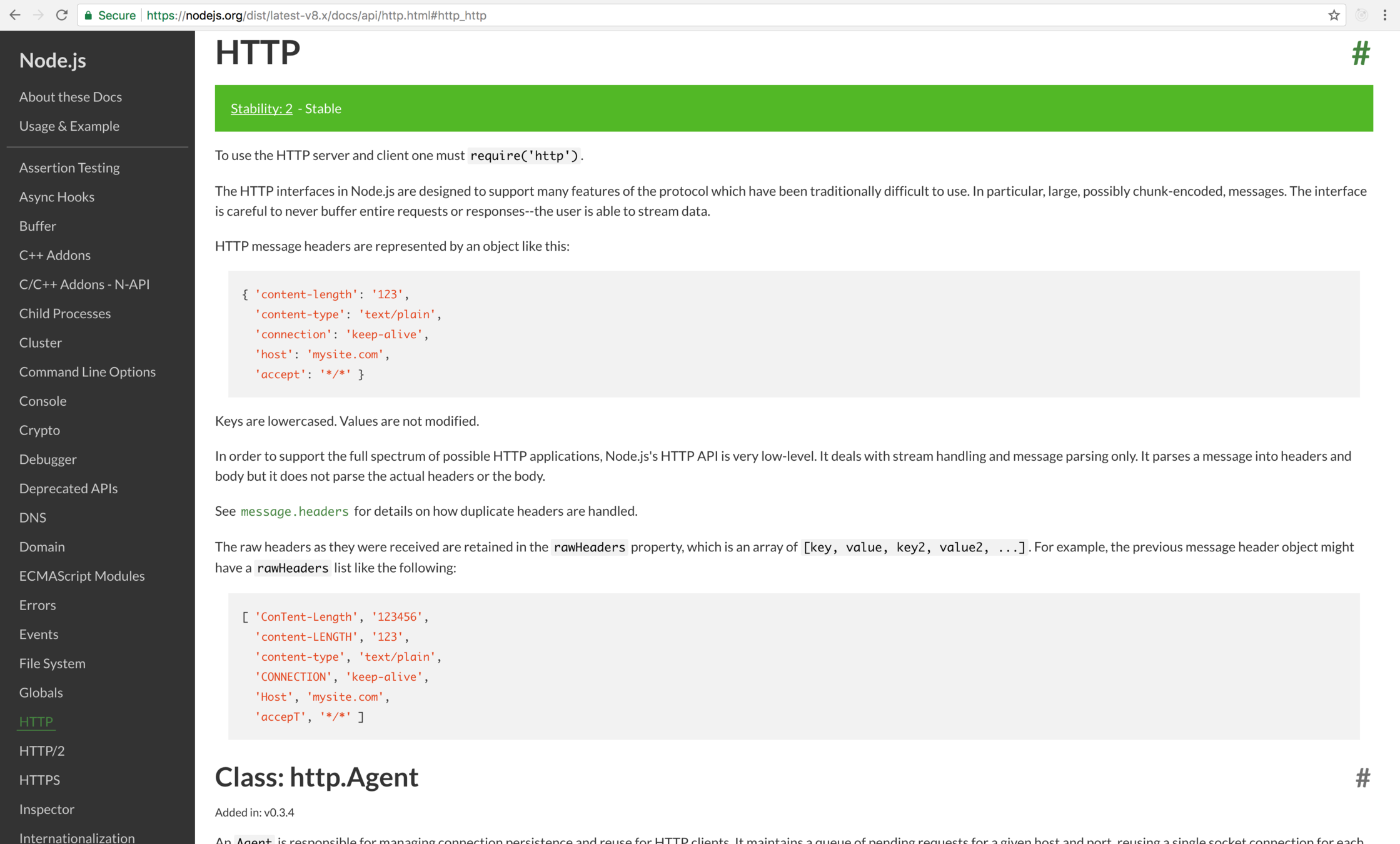
Task: Open File System docs in sidebar
Action: [53, 663]
